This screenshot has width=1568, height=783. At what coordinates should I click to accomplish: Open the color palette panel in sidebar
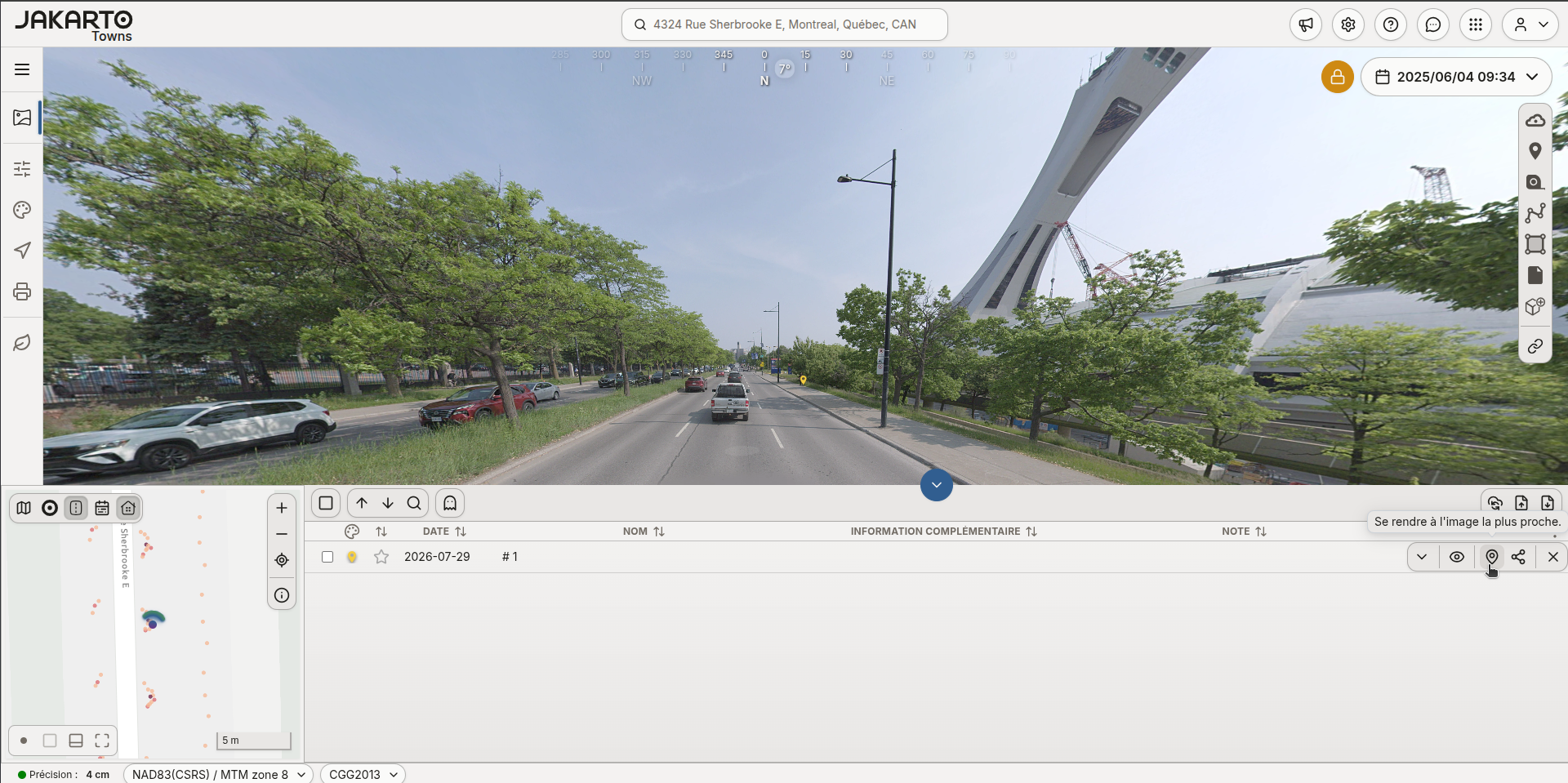22,210
